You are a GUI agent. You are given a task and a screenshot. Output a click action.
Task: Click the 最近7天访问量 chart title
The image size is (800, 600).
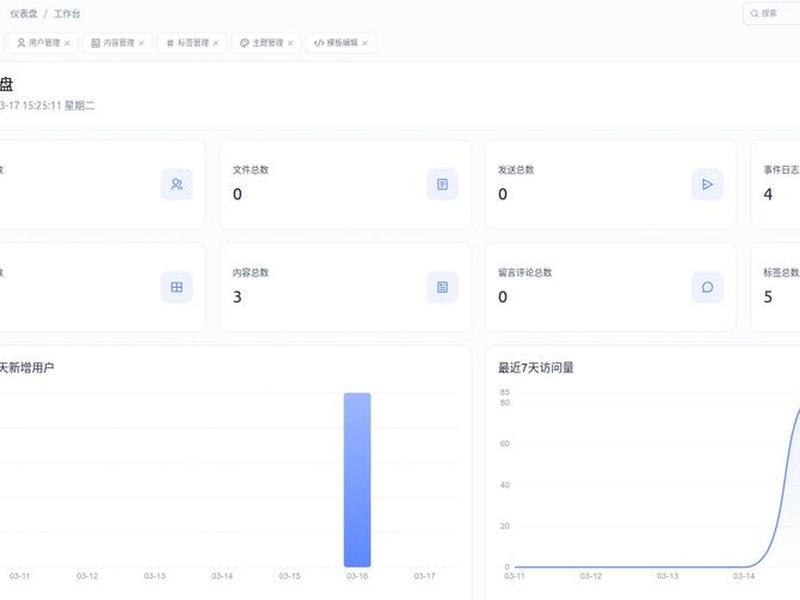536,368
